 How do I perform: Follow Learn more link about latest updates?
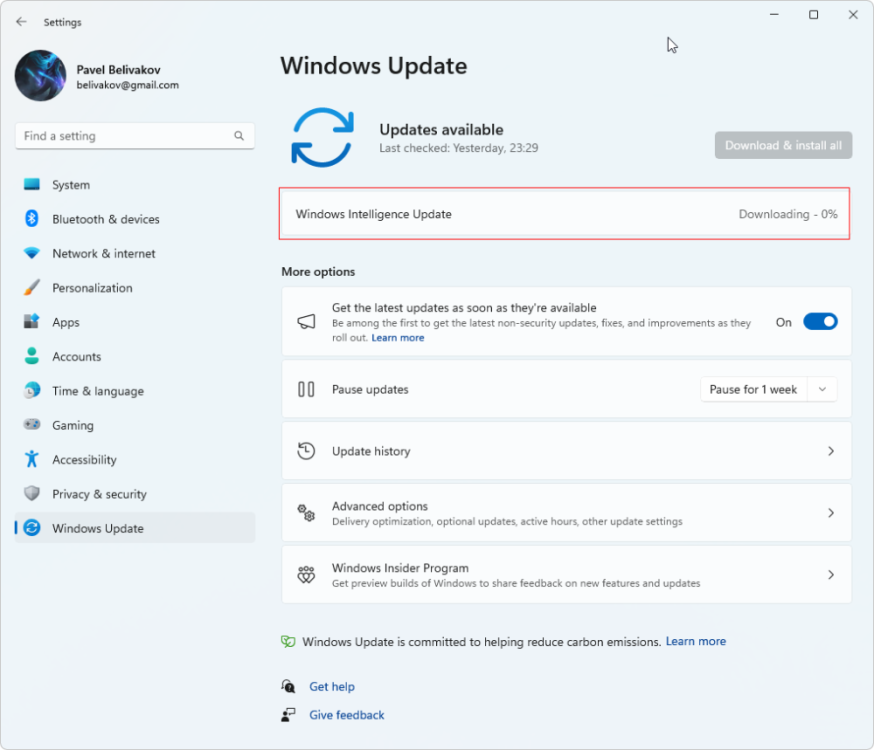point(397,338)
